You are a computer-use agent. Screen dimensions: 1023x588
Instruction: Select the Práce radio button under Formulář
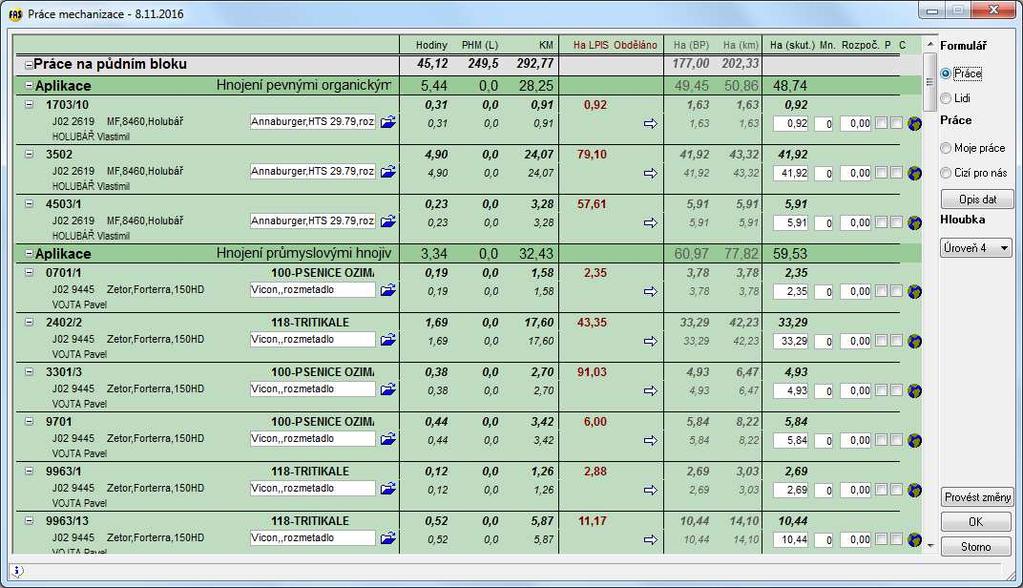[x=945, y=74]
